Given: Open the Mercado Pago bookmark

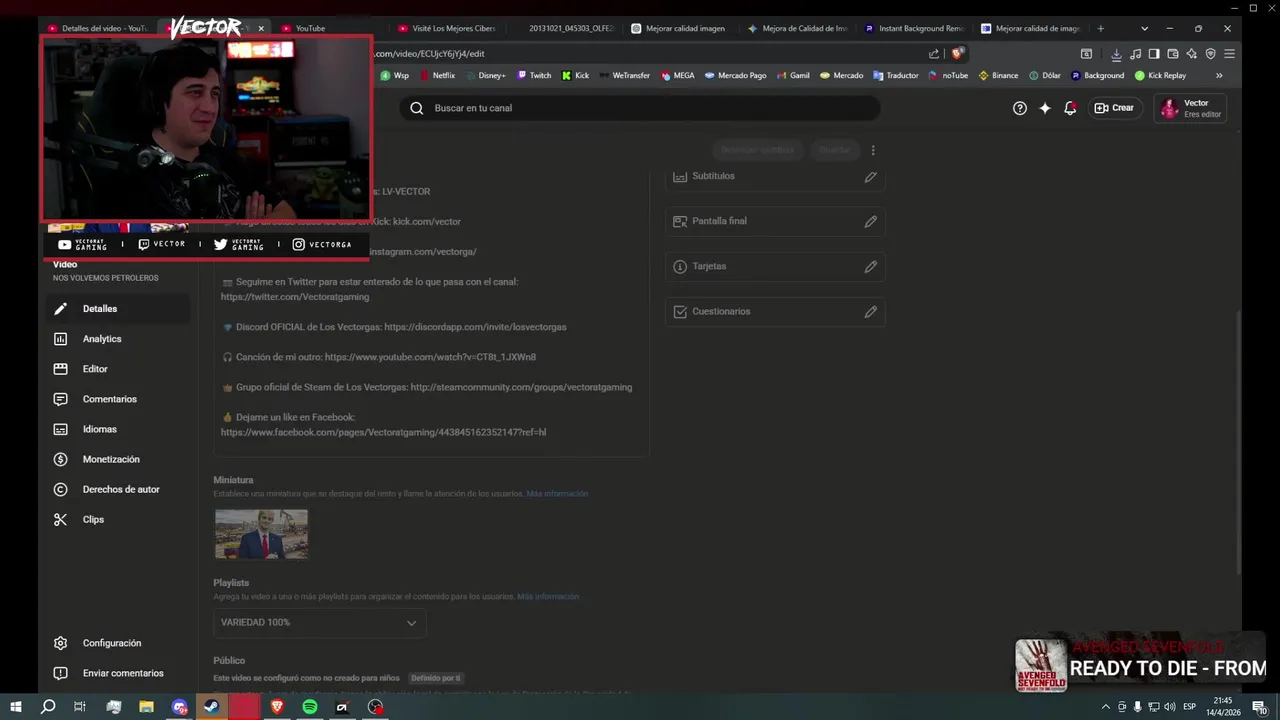Looking at the screenshot, I should (735, 75).
